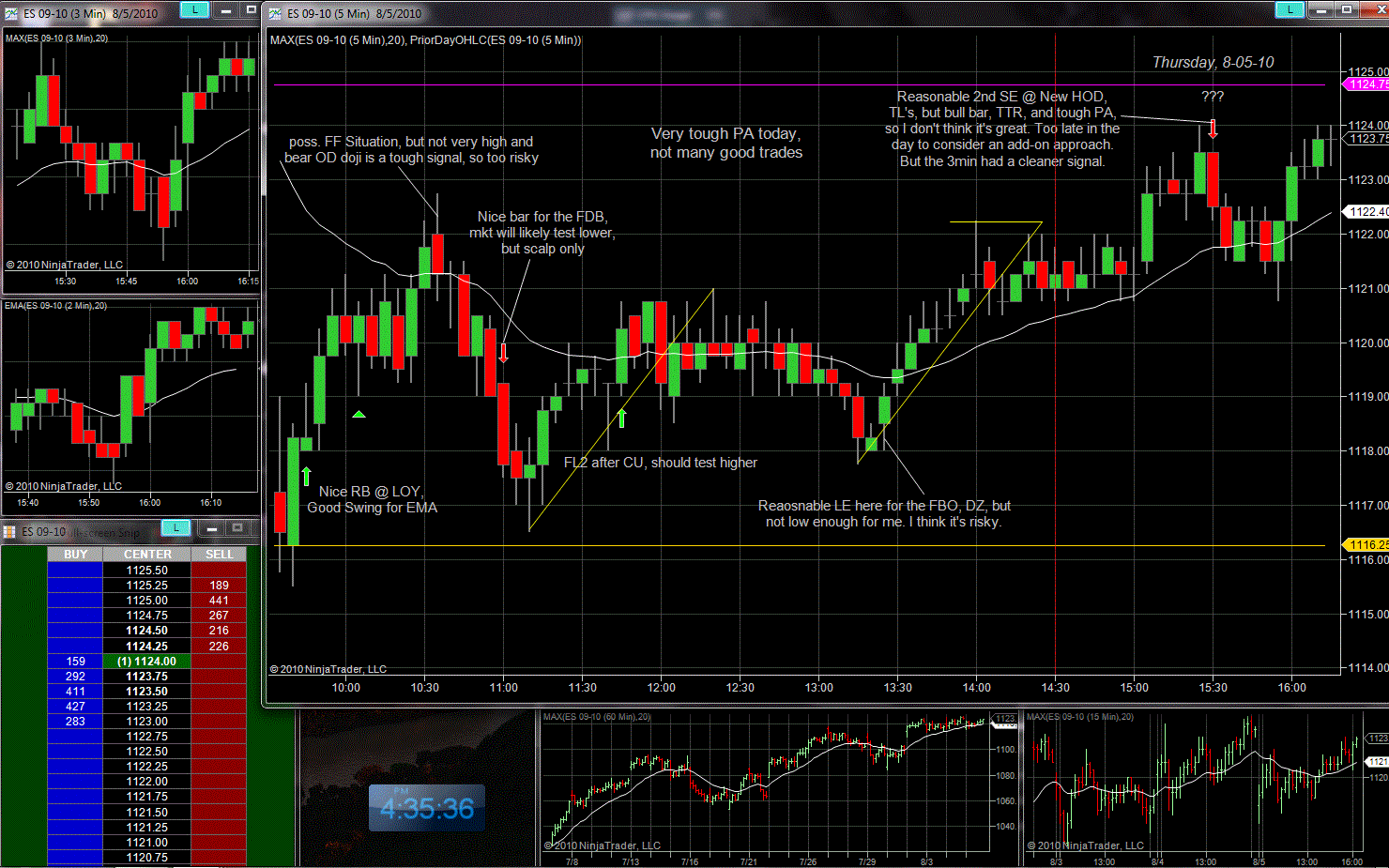Click the BUY column header in the SuperDOM
Viewport: 1389px width, 868px height.
pos(75,555)
